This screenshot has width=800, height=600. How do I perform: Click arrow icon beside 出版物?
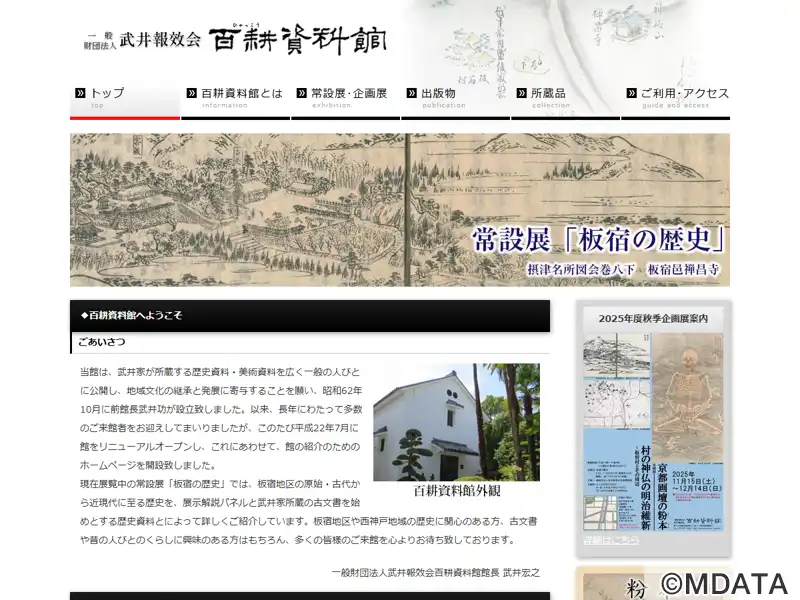(411, 93)
